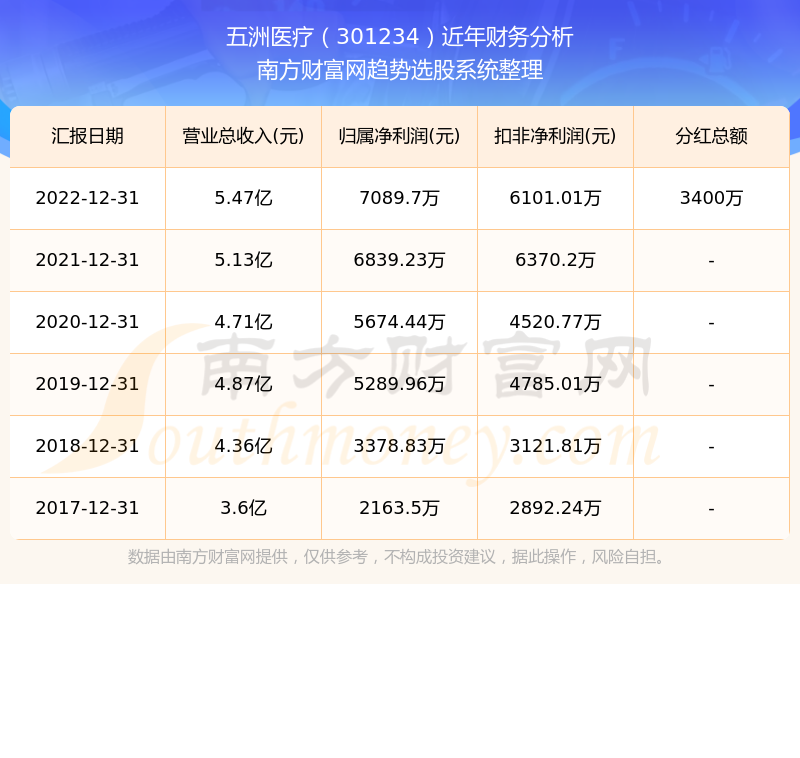Screen dimensions: 800x758
Task: Click the net profit value 3378.83万
Action: point(399,446)
